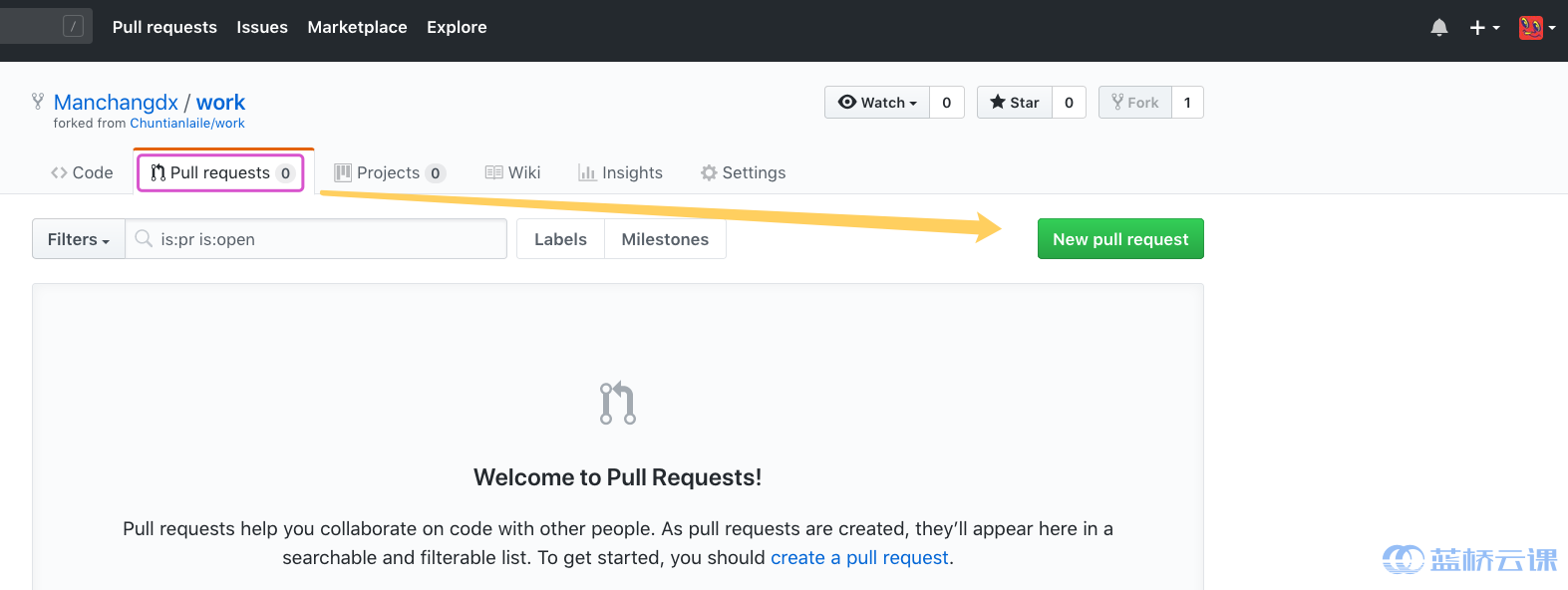
Task: Focus the slash search box in header
Action: pyautogui.click(x=46, y=26)
